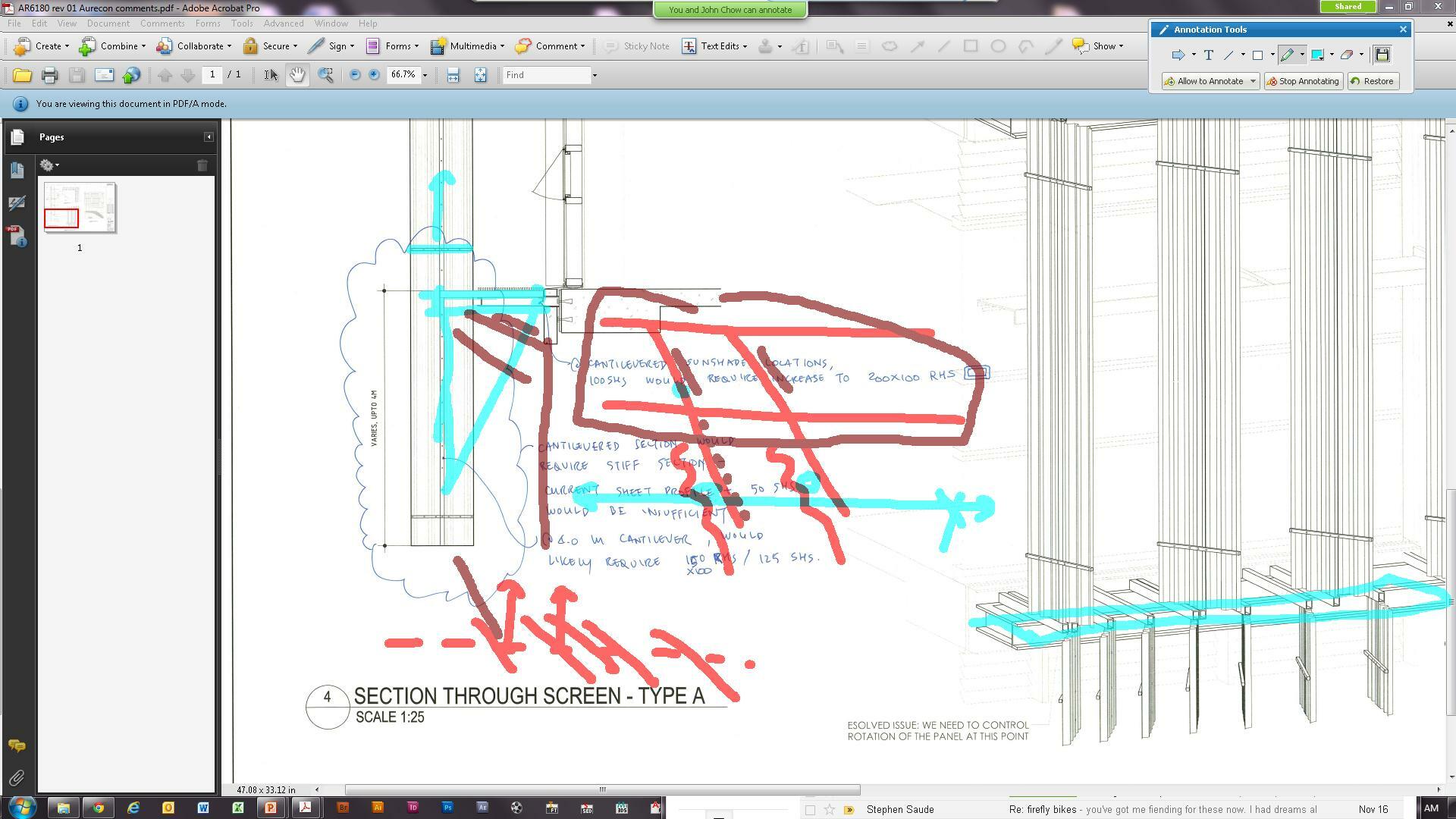Click the Email envelope icon
Image resolution: width=1456 pixels, height=819 pixels.
coord(104,75)
